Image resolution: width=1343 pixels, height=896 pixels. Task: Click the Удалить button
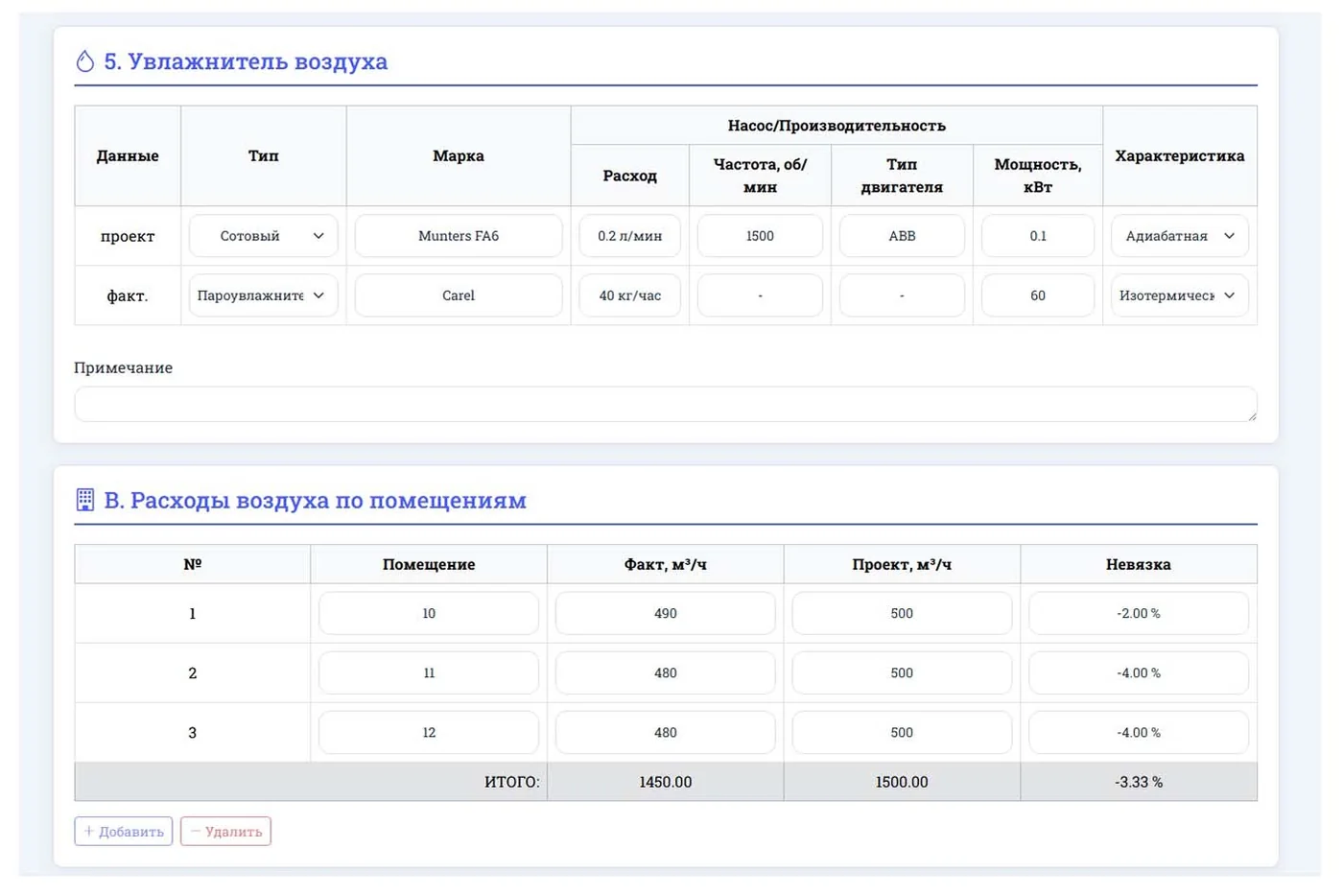coord(225,832)
